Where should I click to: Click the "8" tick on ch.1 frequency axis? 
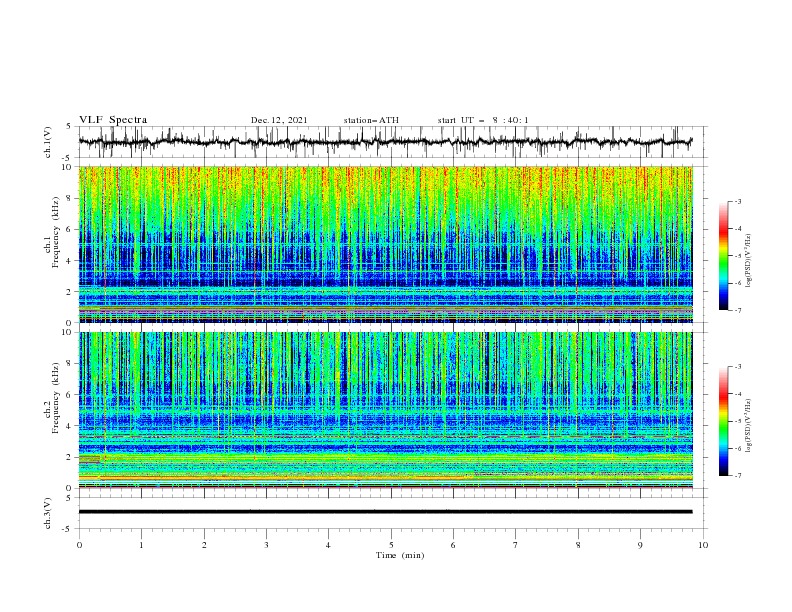click(70, 198)
